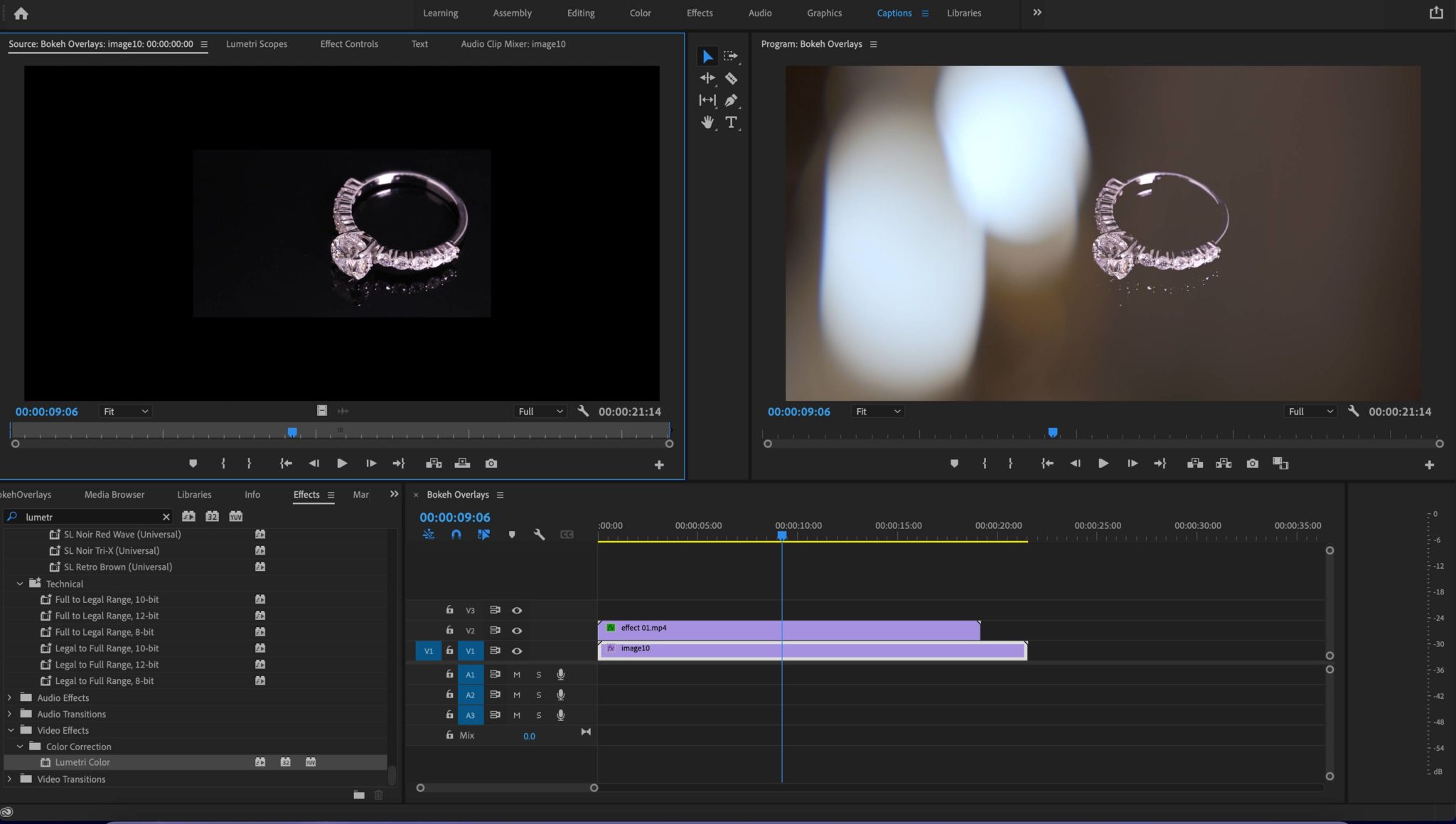Open Program monitor Fit zoom dropdown

point(877,412)
